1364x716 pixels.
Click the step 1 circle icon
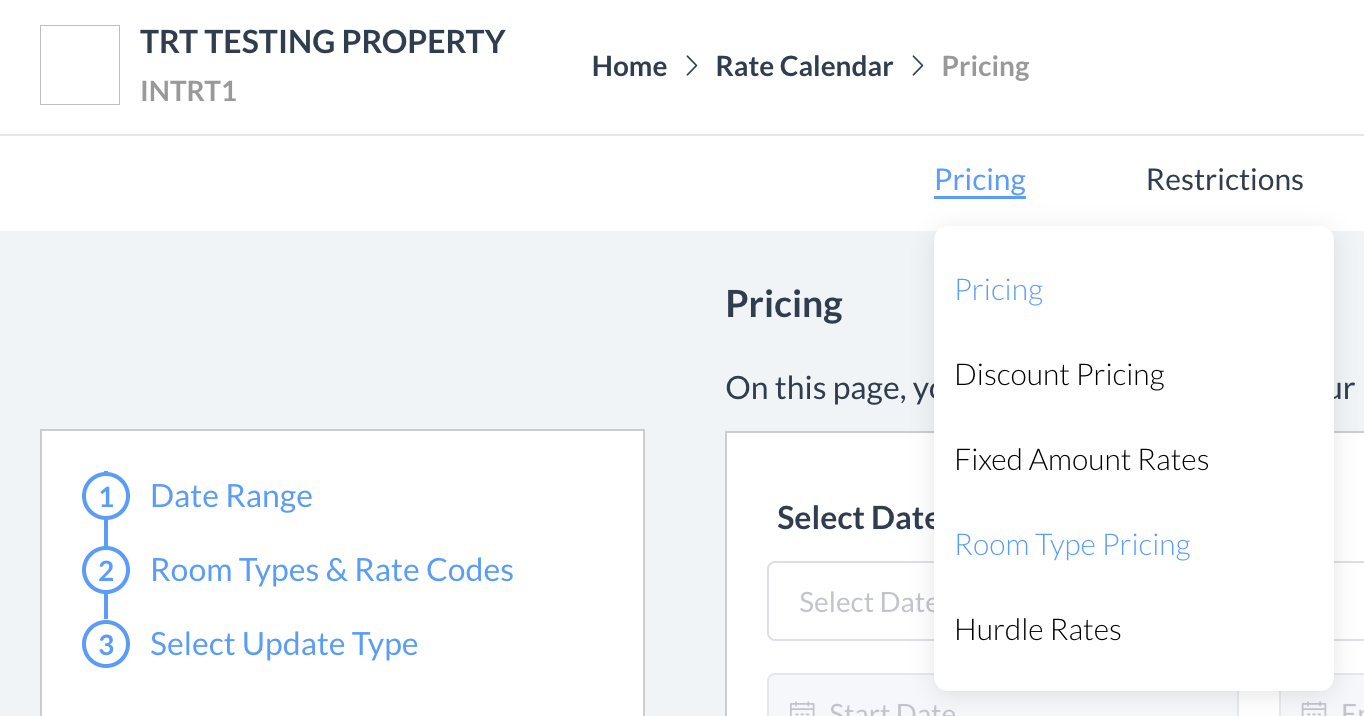click(x=106, y=496)
